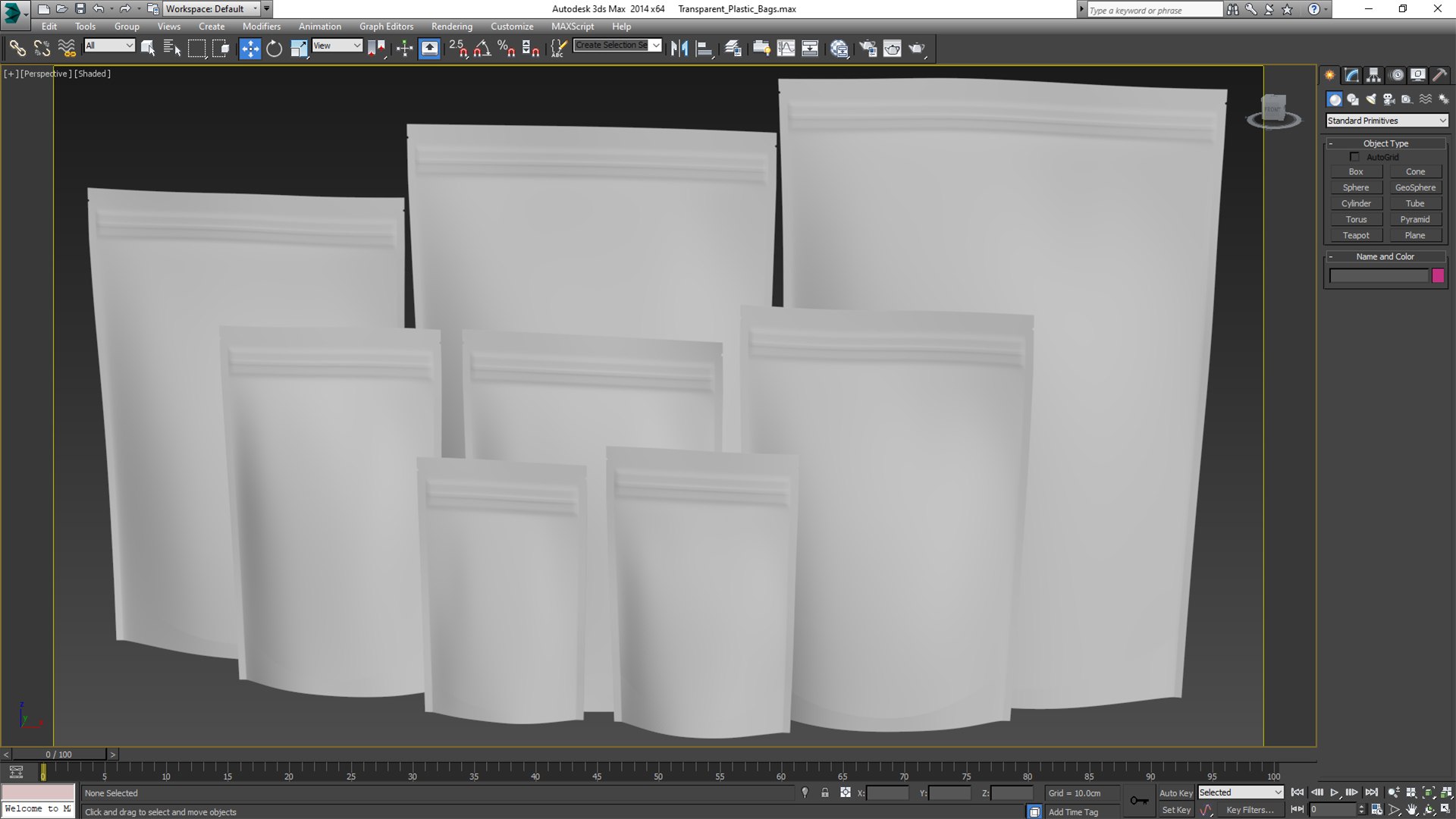Activate the Select and Link tool
The image size is (1456, 819).
point(17,49)
